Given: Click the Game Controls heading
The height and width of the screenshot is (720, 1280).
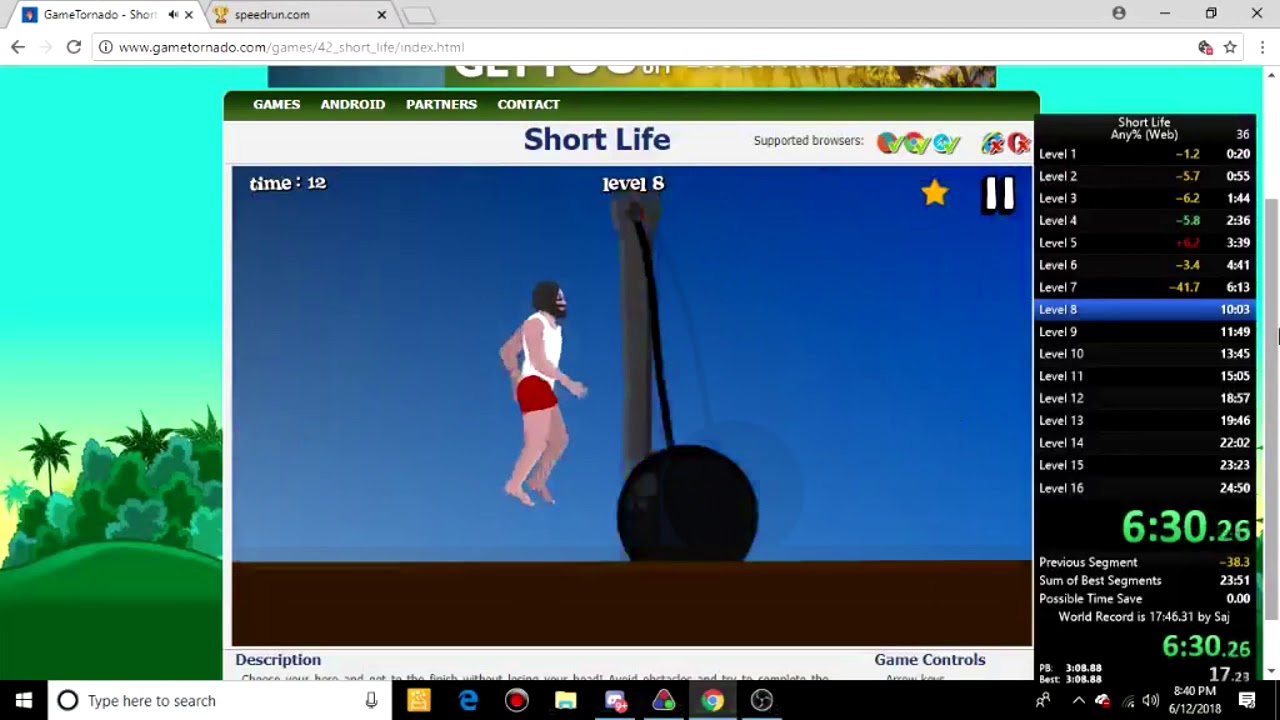Looking at the screenshot, I should pyautogui.click(x=930, y=659).
